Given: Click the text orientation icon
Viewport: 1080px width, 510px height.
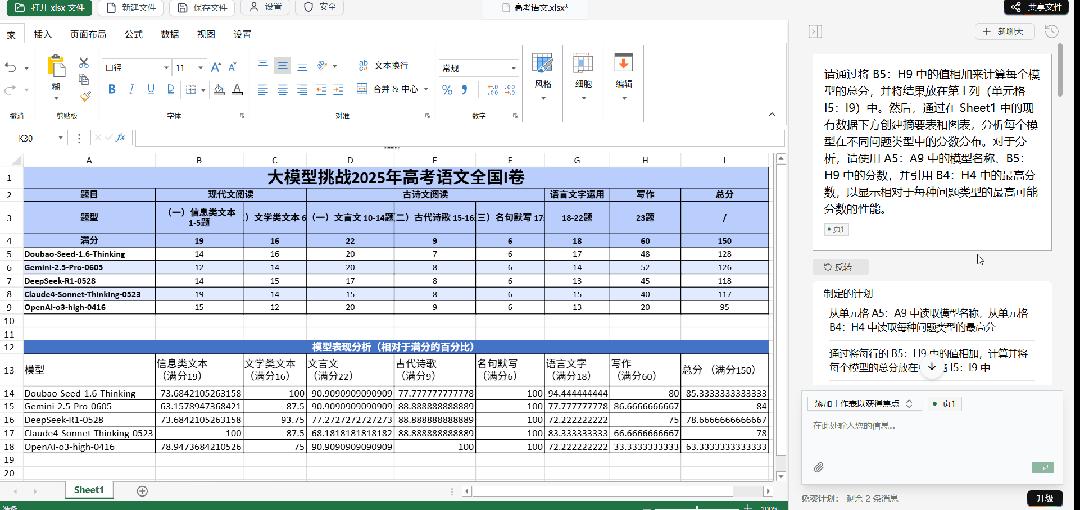Looking at the screenshot, I should click(322, 66).
